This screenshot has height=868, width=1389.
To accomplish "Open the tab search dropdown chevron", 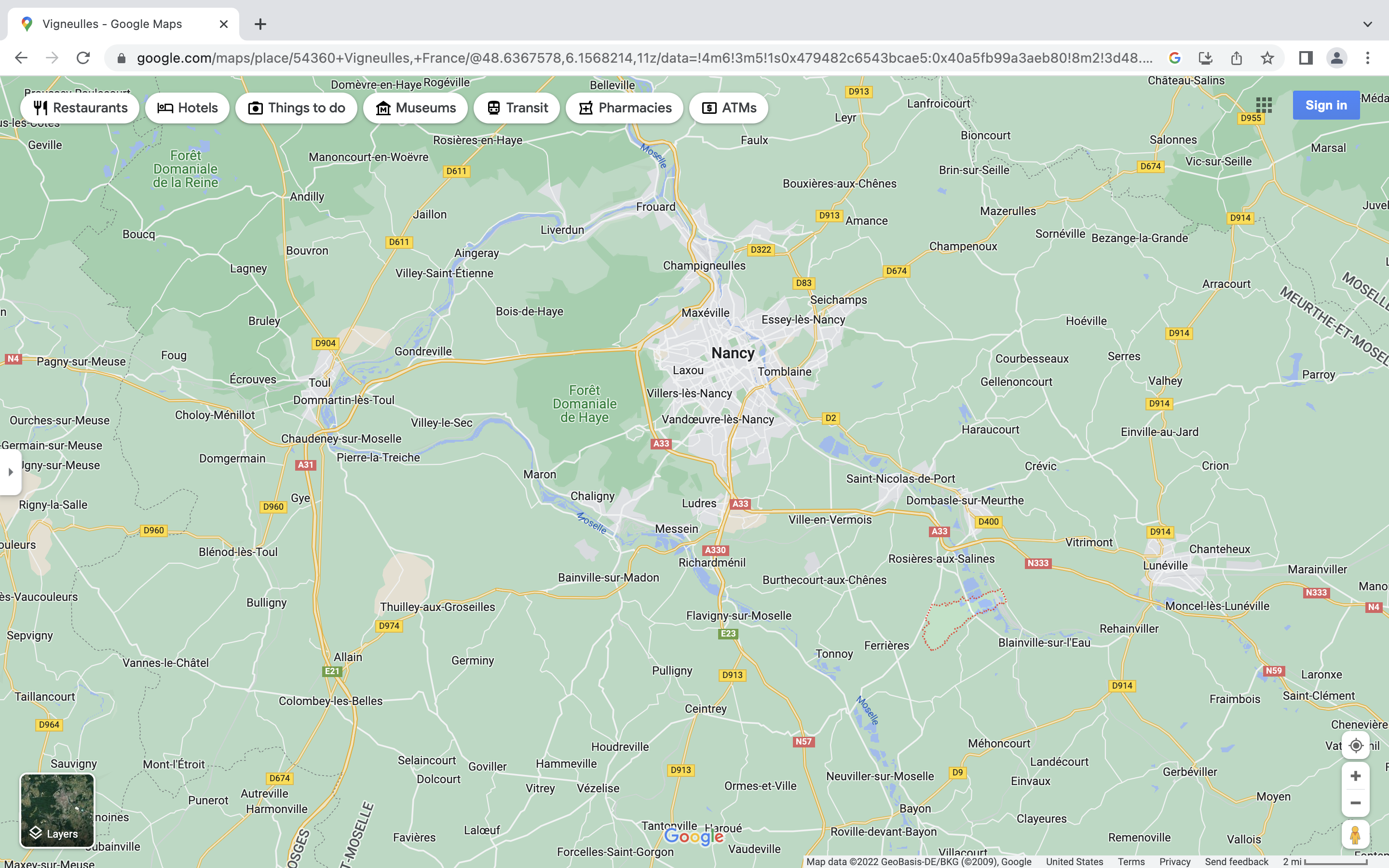I will [1367, 24].
